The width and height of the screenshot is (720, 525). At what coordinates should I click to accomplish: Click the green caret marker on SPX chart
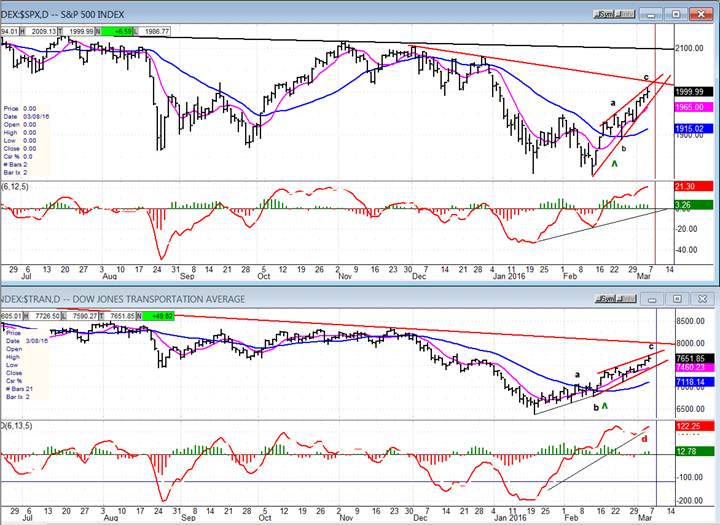pos(614,164)
